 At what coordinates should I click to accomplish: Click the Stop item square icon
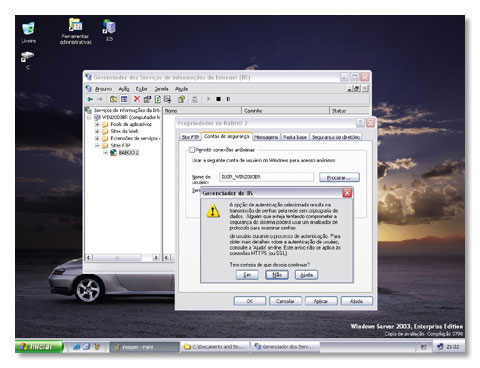pyautogui.click(x=218, y=99)
